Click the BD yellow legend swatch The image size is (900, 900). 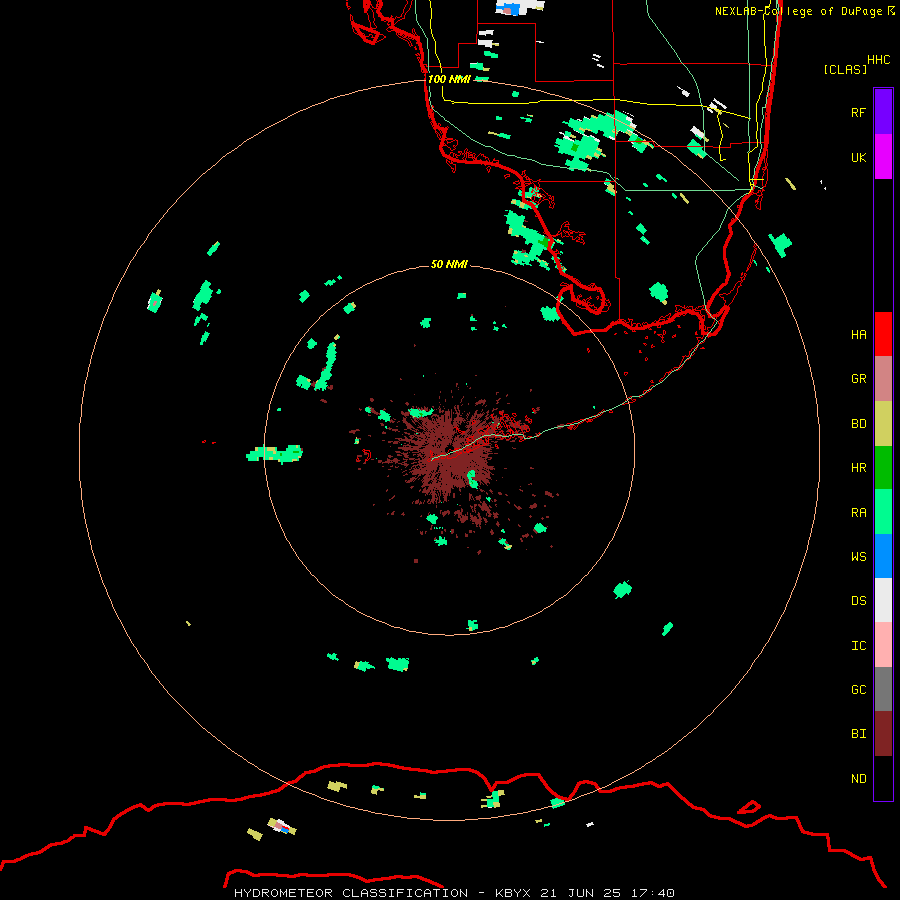[883, 424]
